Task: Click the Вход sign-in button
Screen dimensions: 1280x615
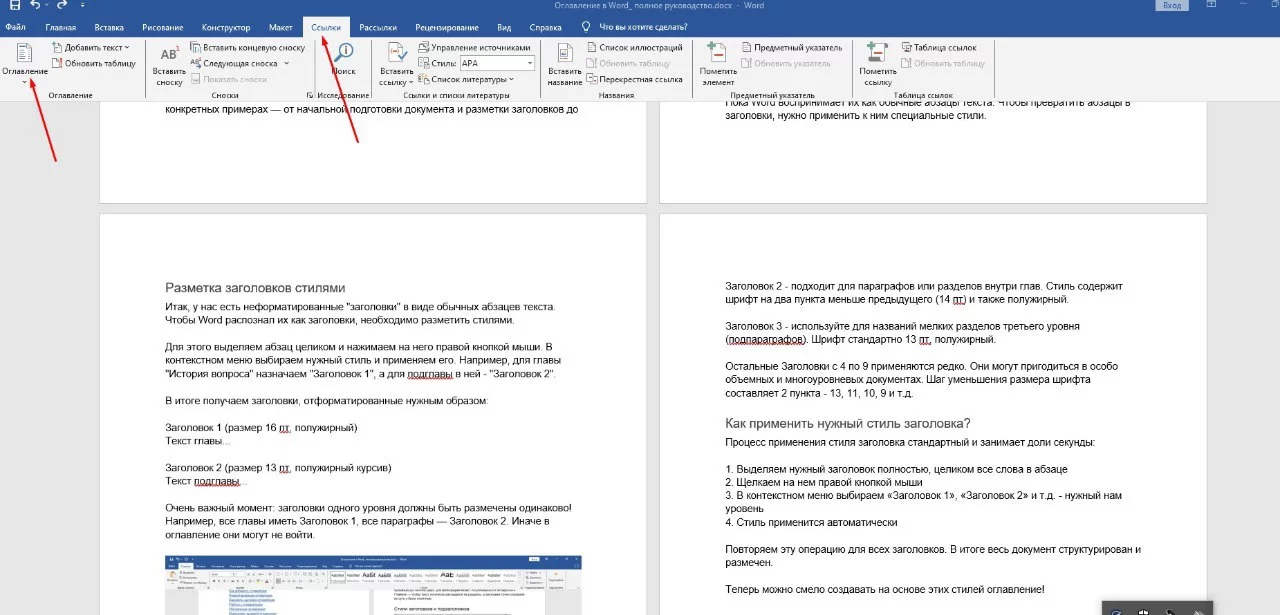Action: 1170,6
